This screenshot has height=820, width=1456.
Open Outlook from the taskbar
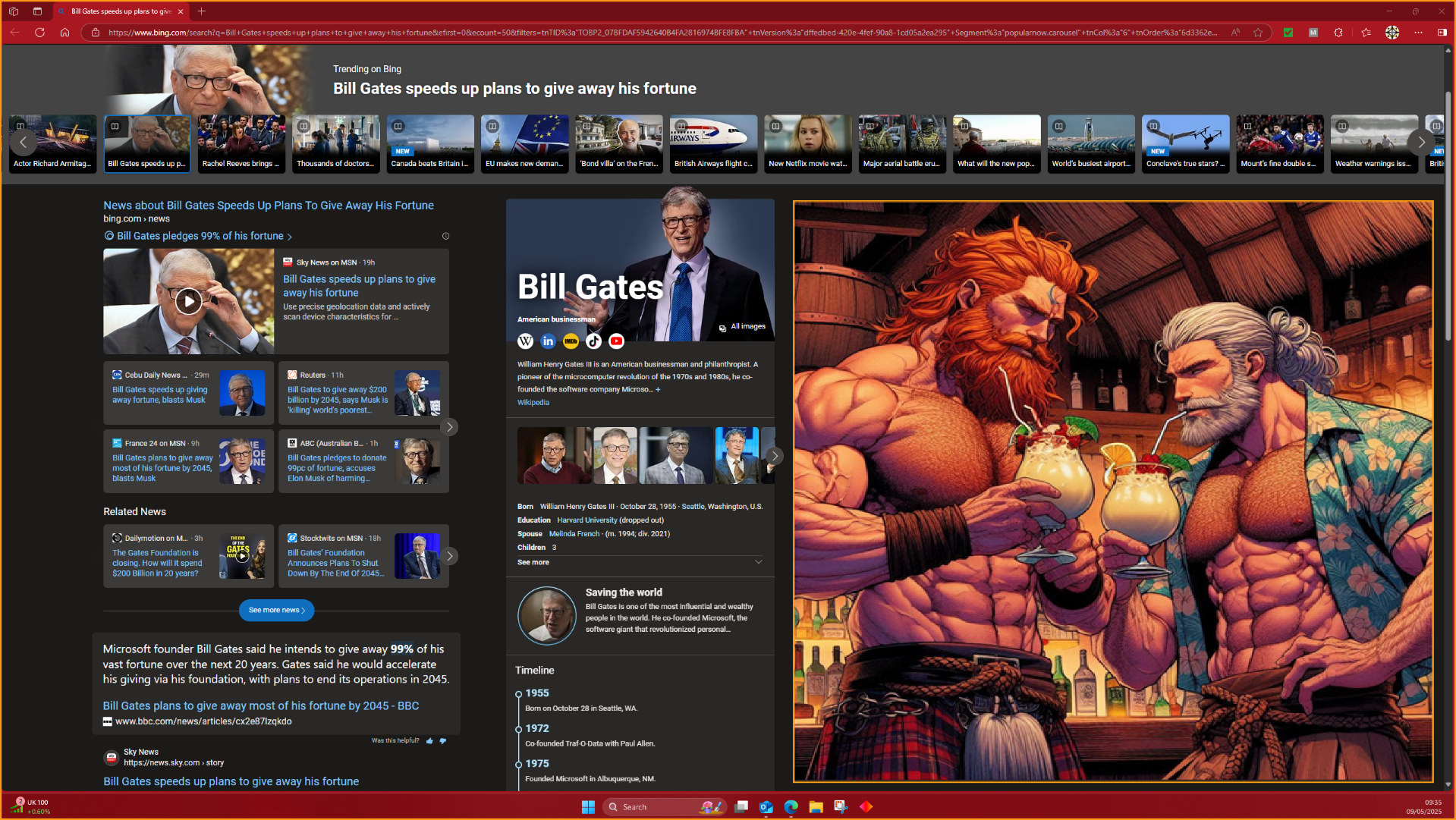tap(766, 806)
